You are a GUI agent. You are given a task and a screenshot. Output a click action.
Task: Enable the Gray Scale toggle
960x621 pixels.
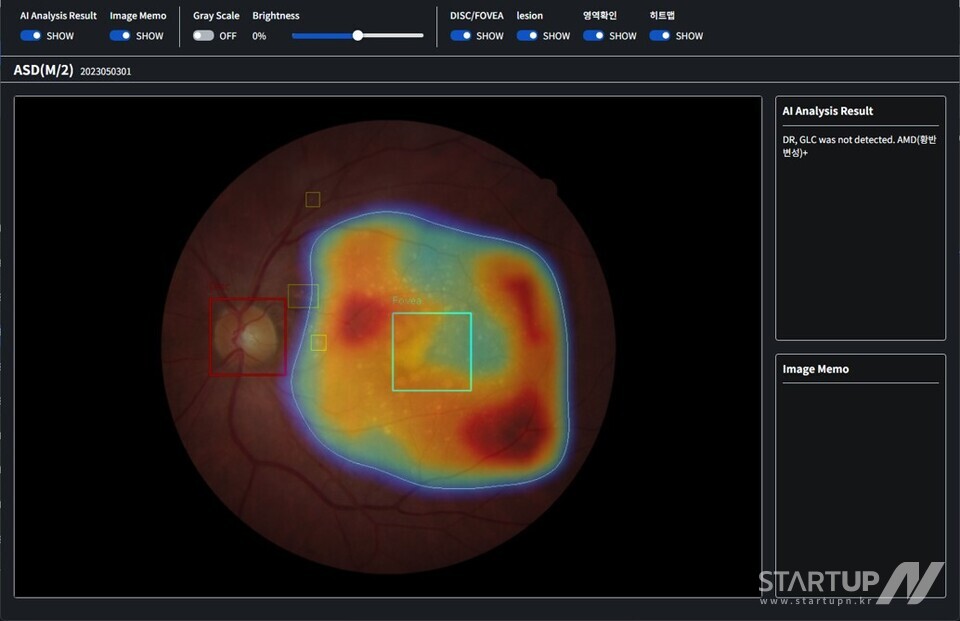pyautogui.click(x=203, y=36)
